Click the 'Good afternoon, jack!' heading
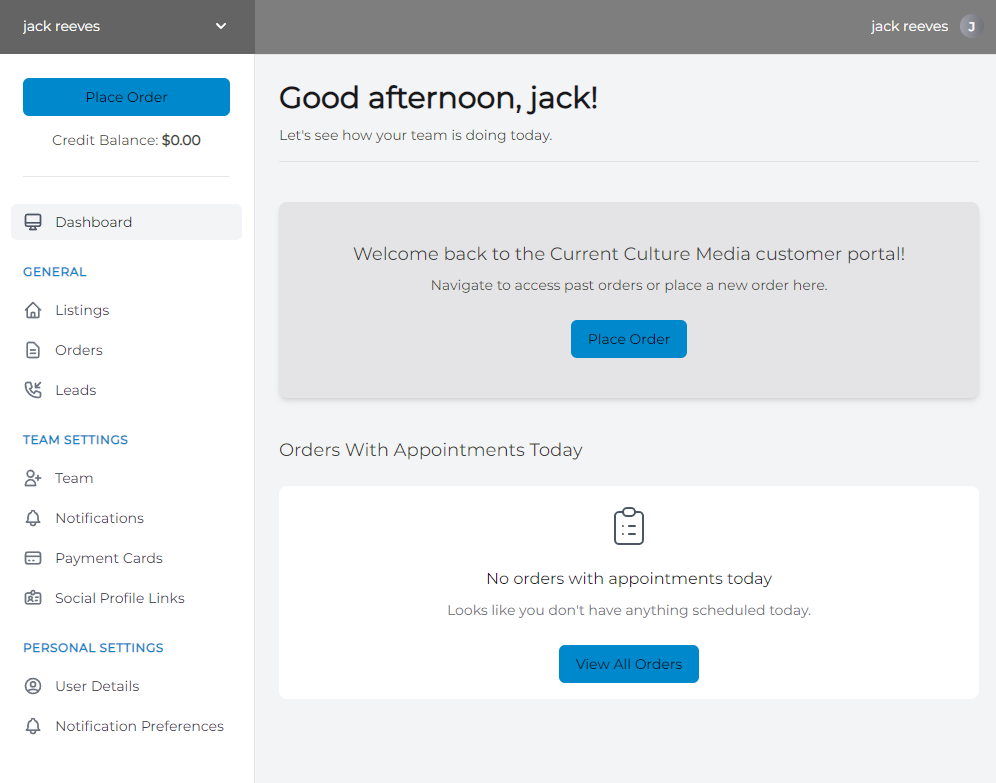This screenshot has height=783, width=996. tap(438, 98)
